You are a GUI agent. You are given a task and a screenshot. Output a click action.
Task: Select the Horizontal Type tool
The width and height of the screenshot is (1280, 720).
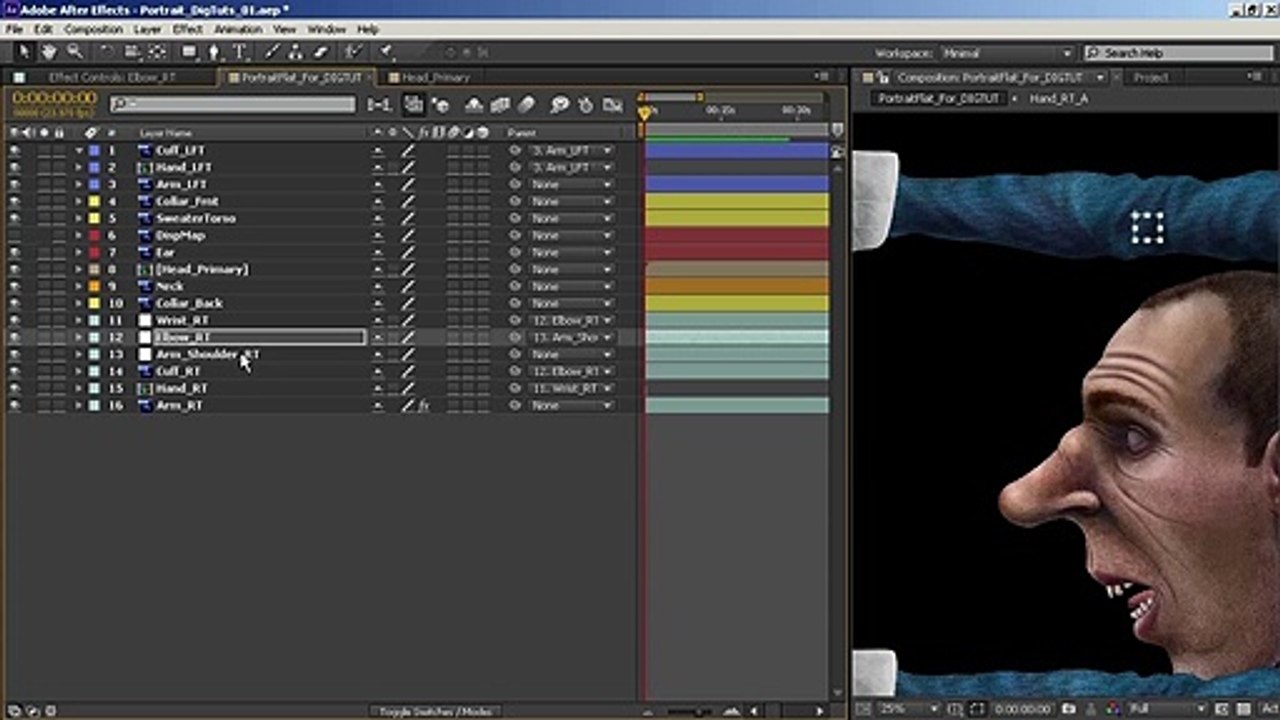click(240, 52)
